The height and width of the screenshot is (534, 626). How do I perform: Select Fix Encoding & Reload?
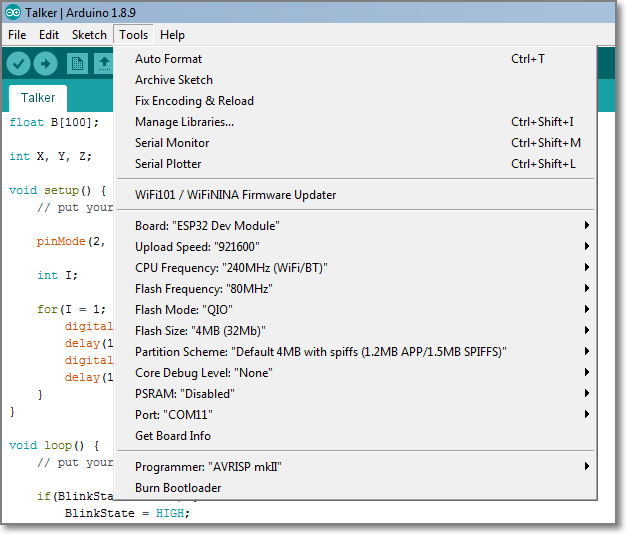[355, 101]
